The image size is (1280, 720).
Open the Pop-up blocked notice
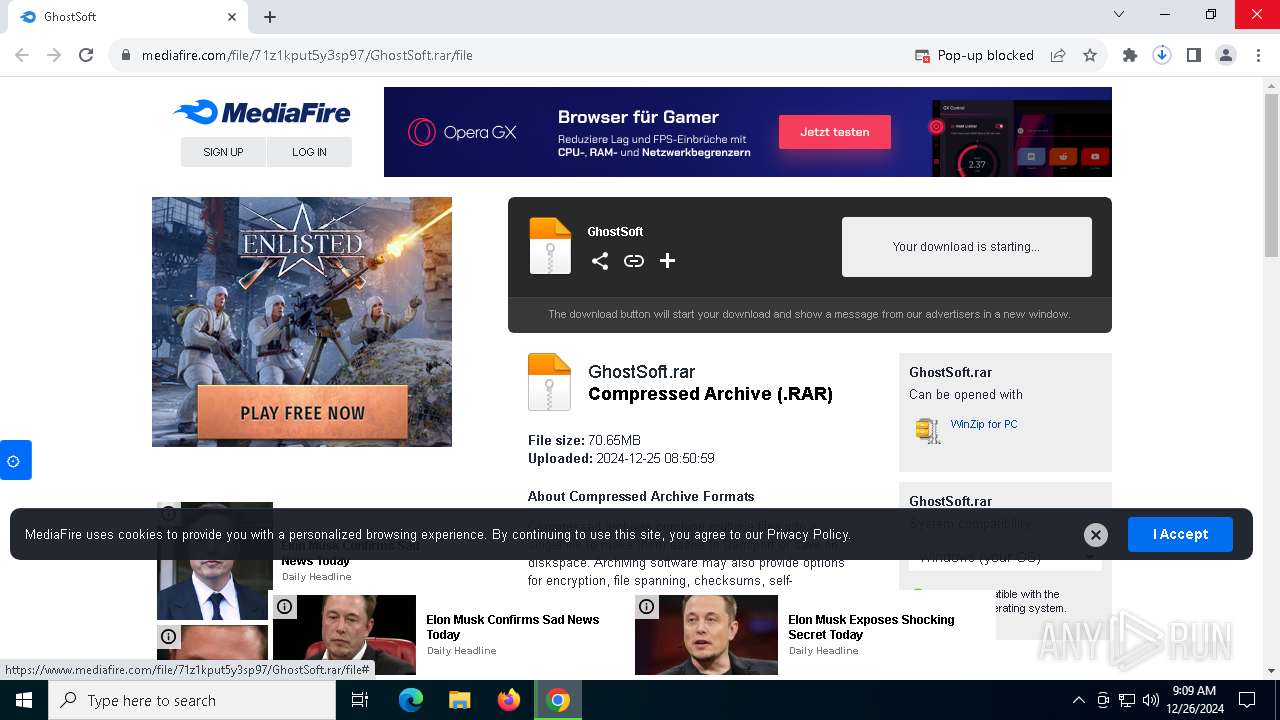click(974, 56)
